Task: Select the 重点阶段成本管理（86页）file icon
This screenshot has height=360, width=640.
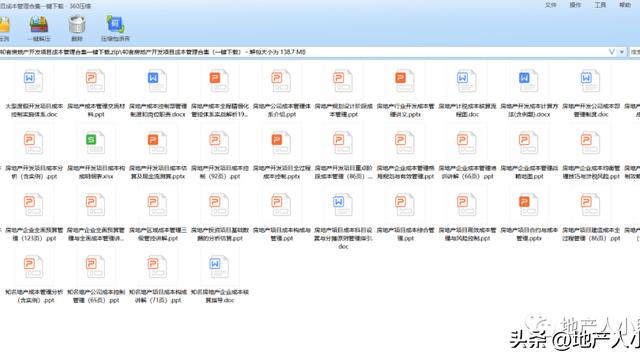Action: [x=343, y=143]
